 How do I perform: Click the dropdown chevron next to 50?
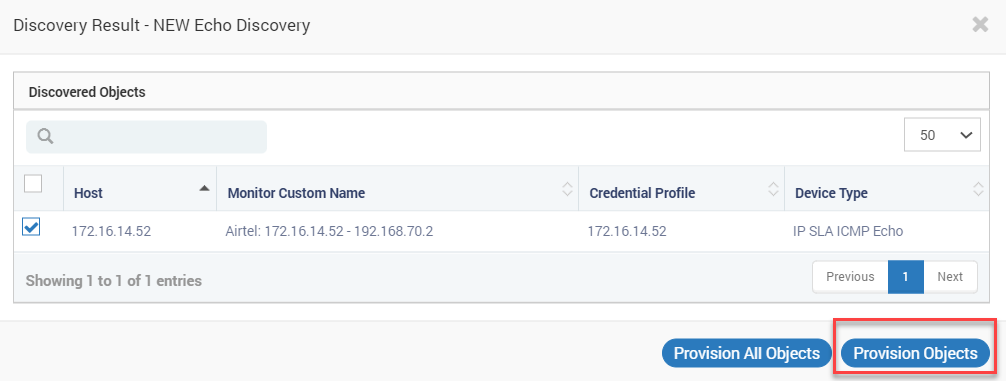pyautogui.click(x=965, y=135)
